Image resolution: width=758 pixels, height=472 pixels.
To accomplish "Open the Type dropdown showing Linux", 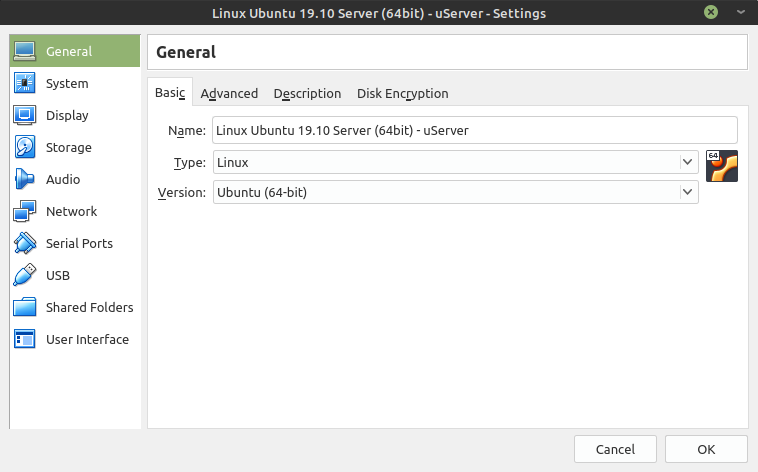I will pyautogui.click(x=455, y=162).
